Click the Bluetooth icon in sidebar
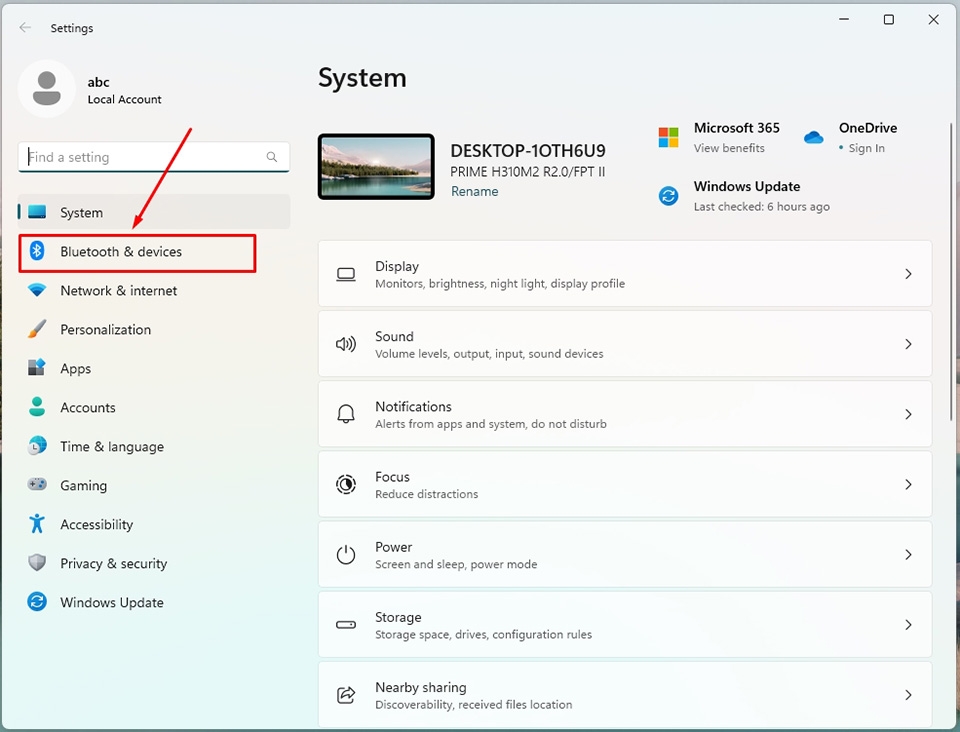Screen dimensions: 960x732 37,251
